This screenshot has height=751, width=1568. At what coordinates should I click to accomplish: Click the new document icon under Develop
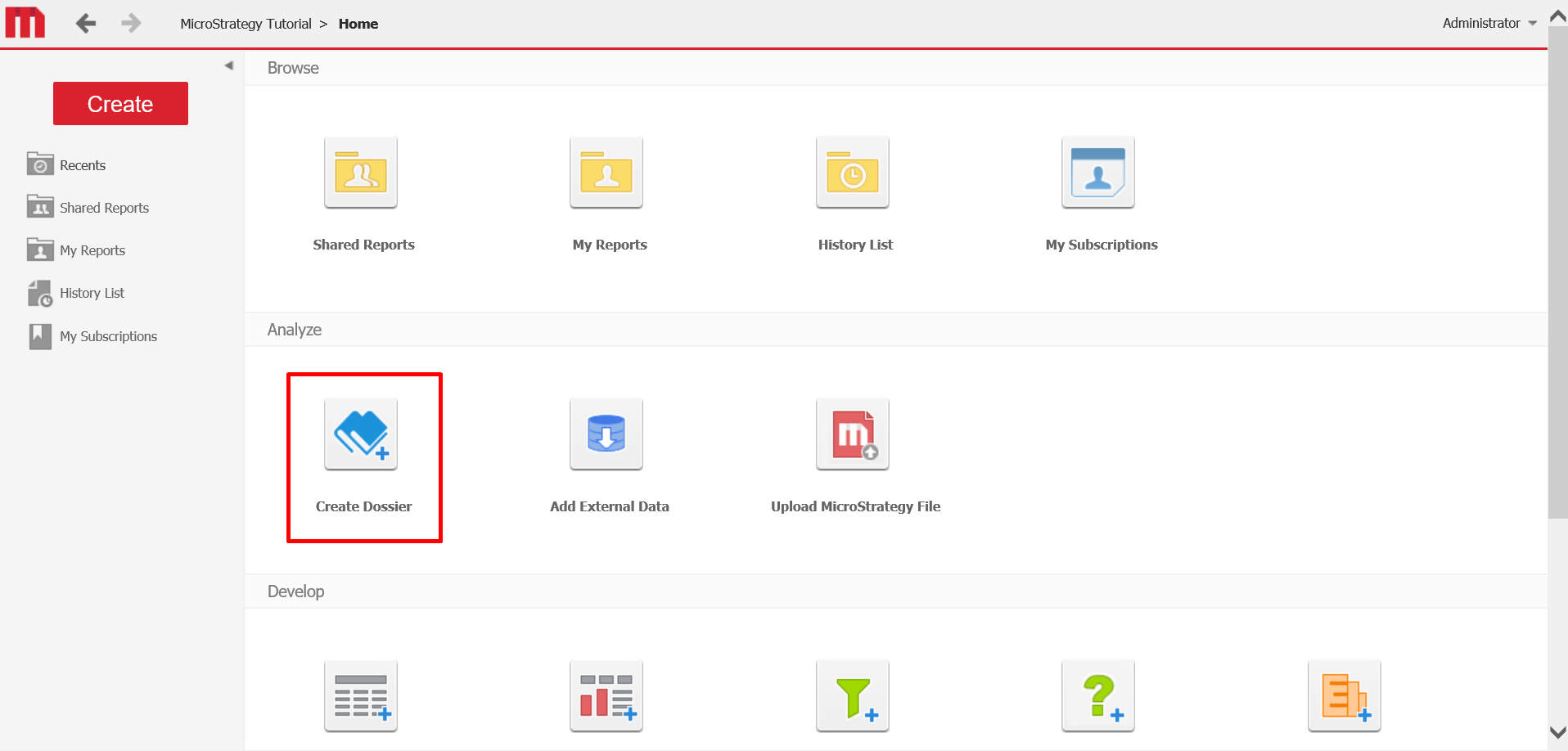[x=606, y=696]
